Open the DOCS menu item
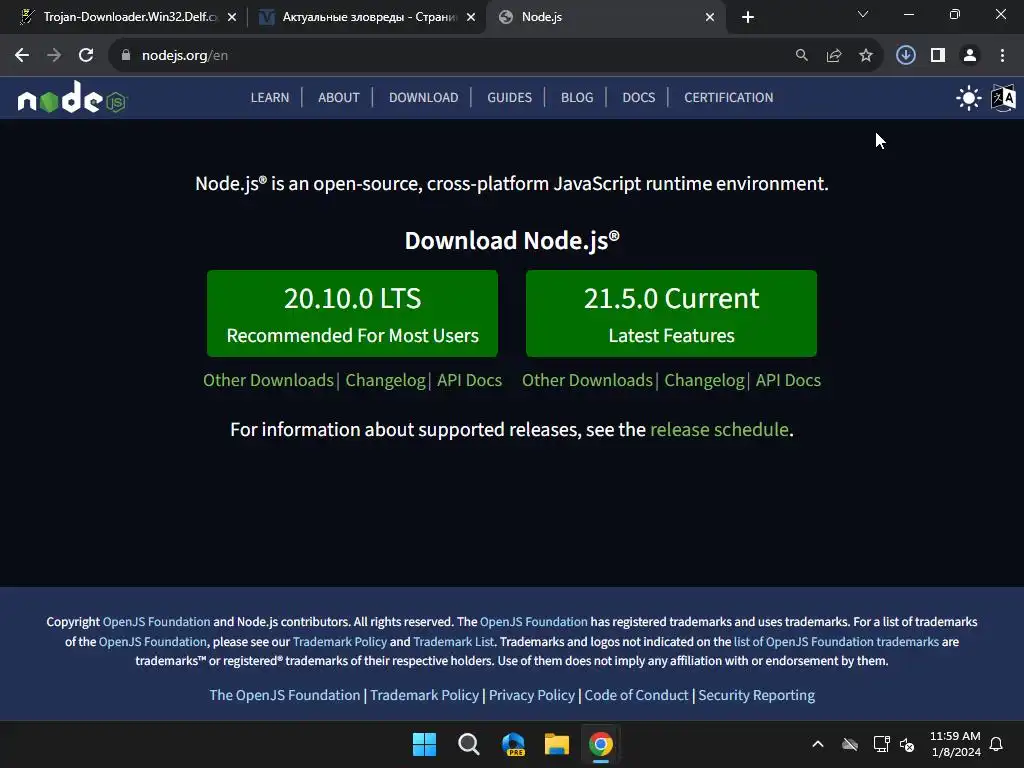Screen dimensions: 1024x768 (x=638, y=97)
